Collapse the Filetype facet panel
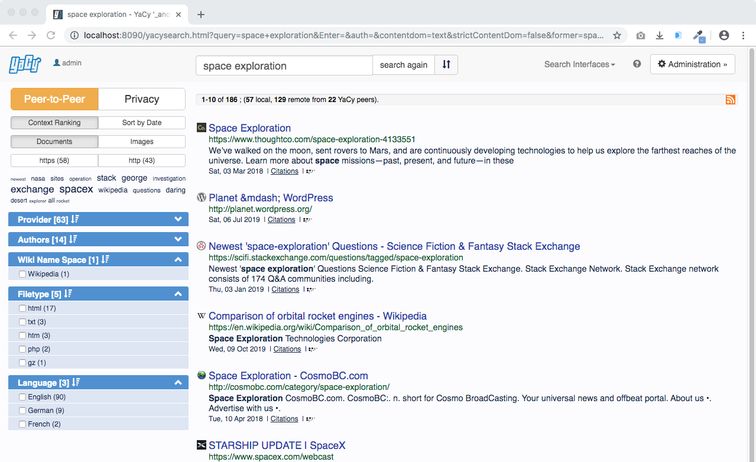Screen dimensions: 756x462 click(178, 294)
